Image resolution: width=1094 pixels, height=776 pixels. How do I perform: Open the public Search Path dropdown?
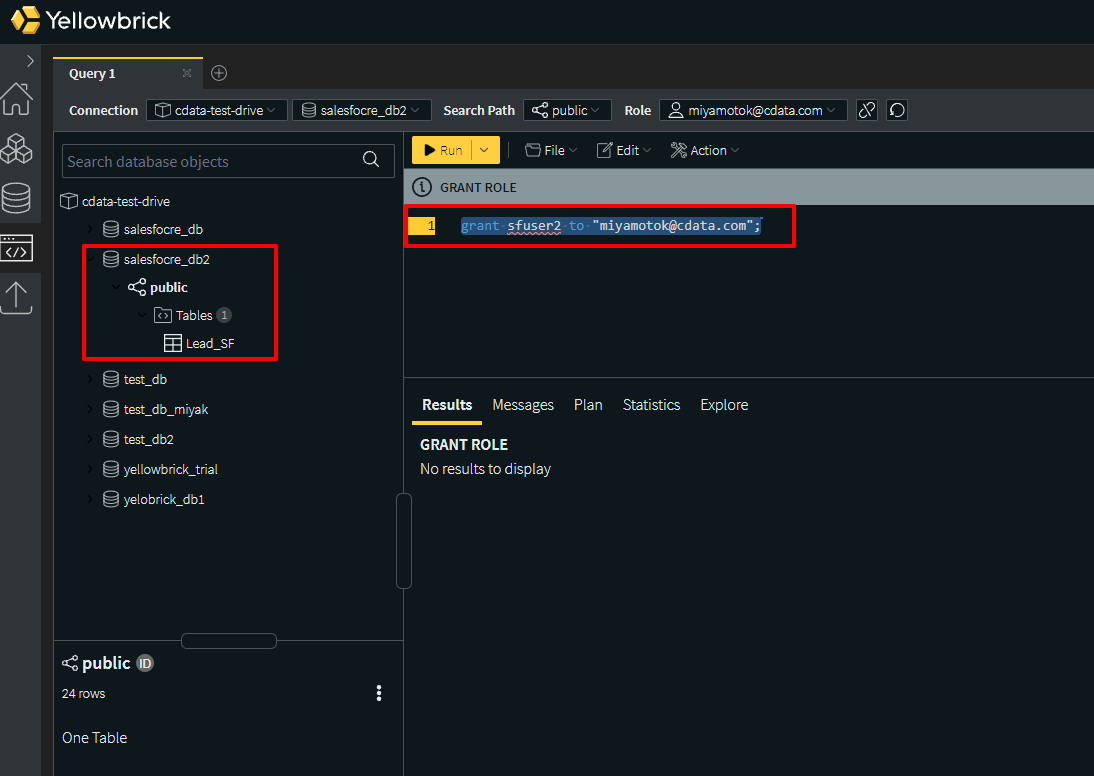click(x=567, y=110)
